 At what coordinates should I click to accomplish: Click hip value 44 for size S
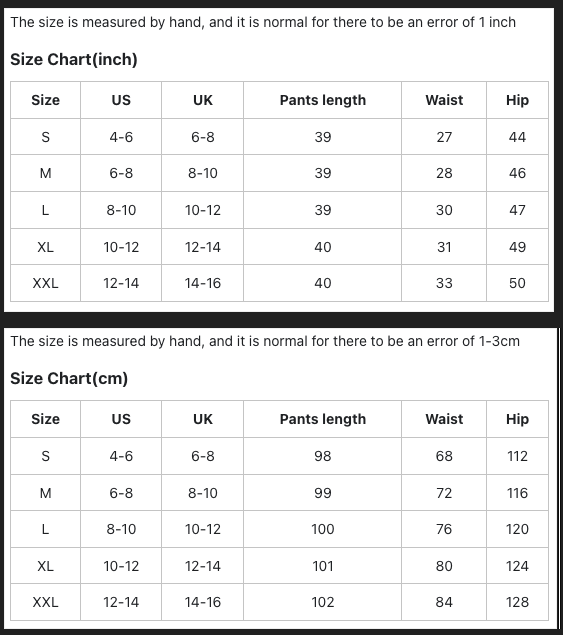[x=517, y=137]
